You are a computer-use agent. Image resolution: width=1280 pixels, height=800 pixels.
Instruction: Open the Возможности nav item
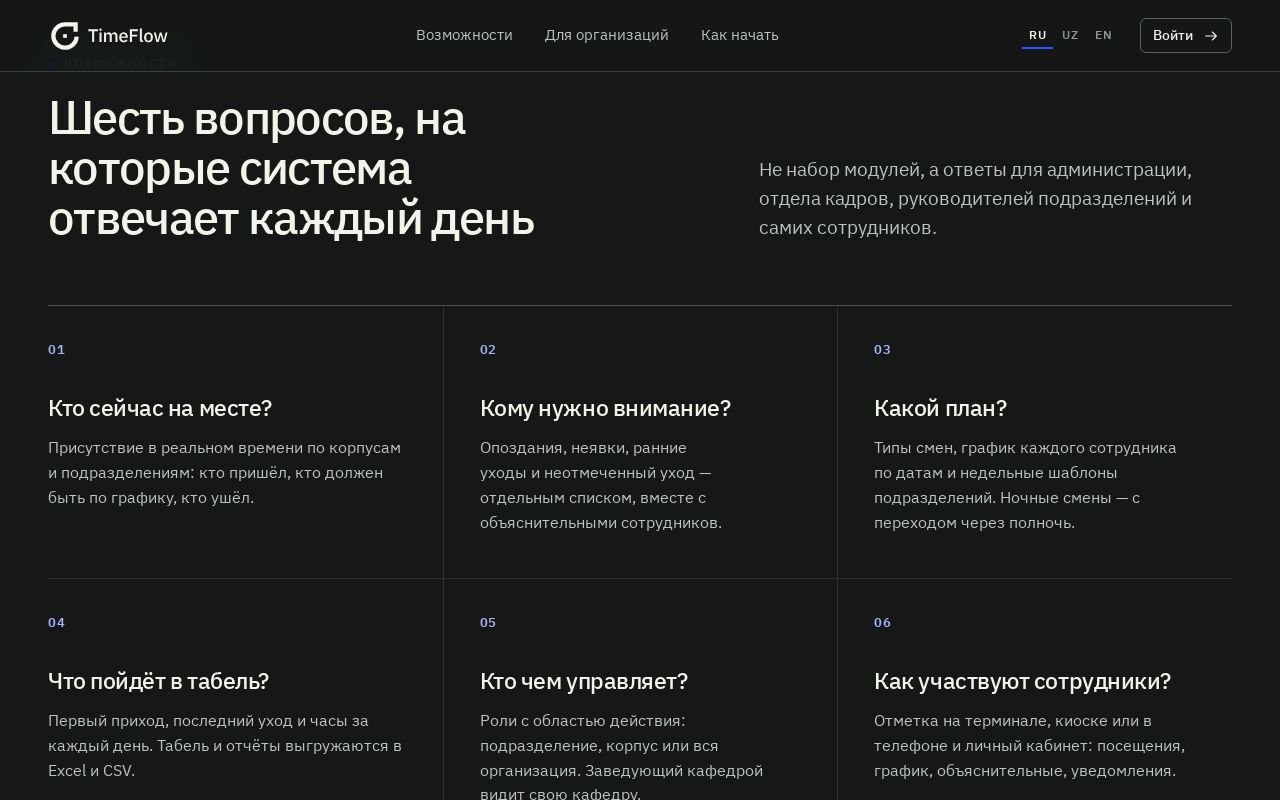click(x=464, y=35)
